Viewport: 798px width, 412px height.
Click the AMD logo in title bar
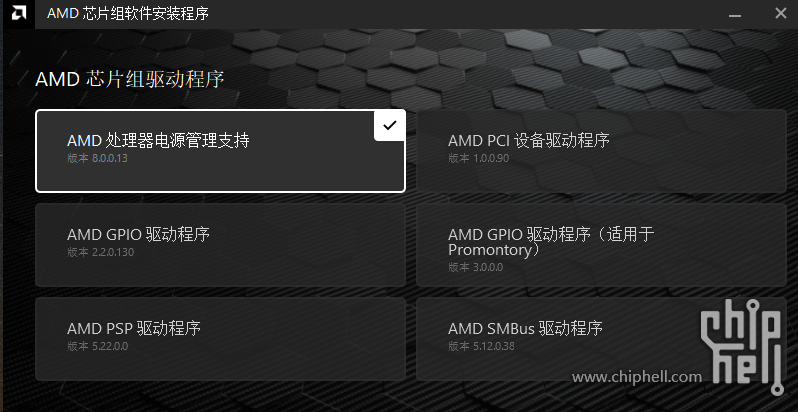click(x=19, y=14)
